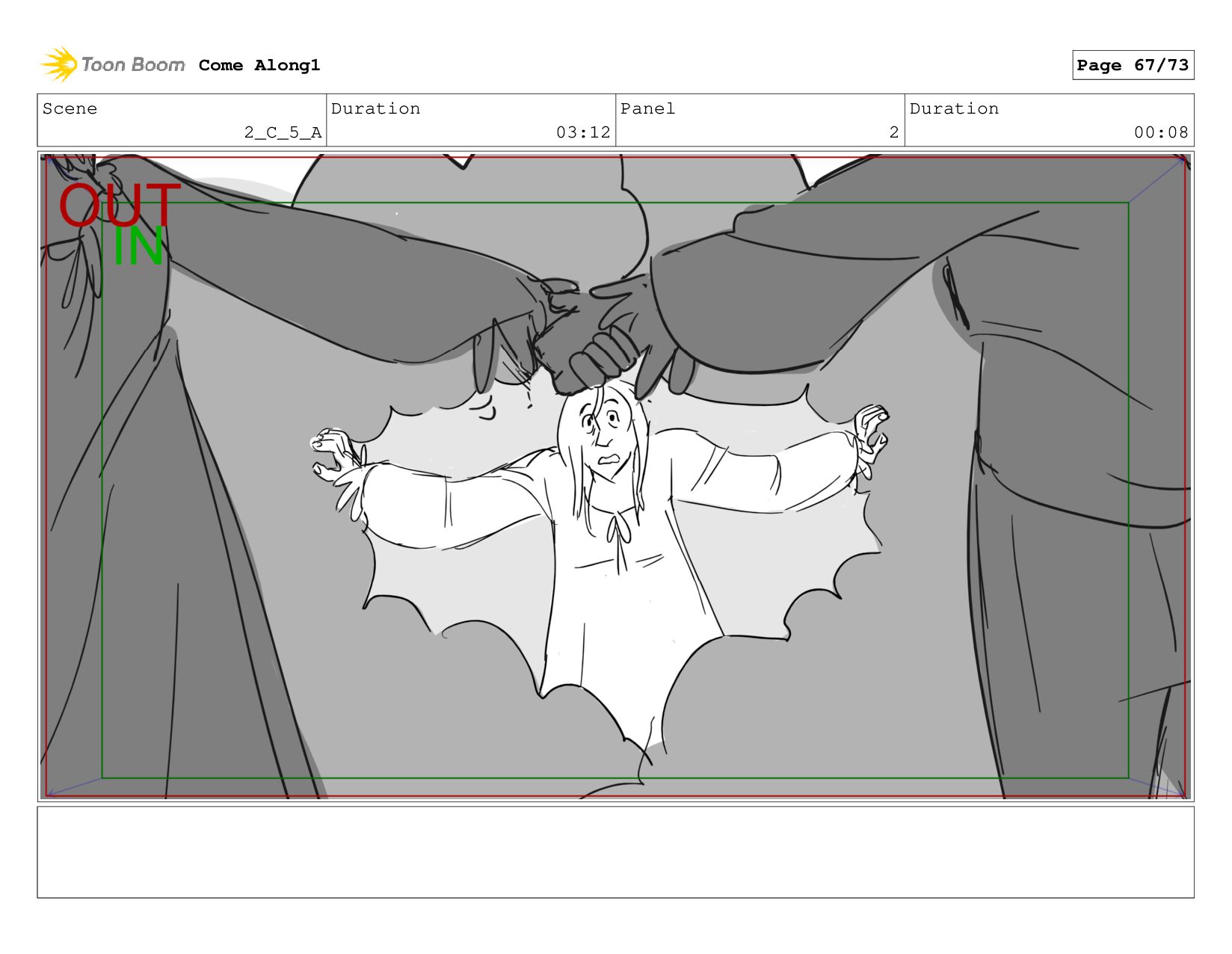Click the panel duration value '00:08'
Screen dimensions: 1232x954
[1161, 132]
